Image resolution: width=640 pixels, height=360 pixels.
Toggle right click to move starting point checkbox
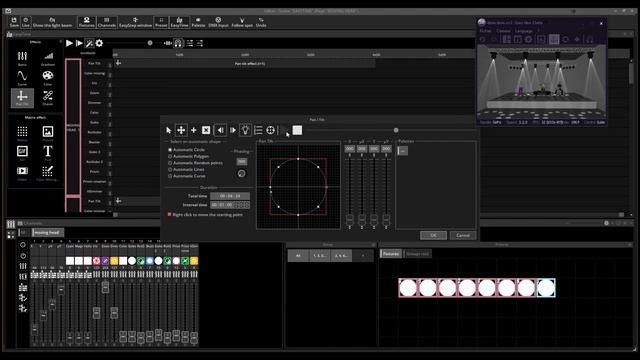pyautogui.click(x=169, y=214)
